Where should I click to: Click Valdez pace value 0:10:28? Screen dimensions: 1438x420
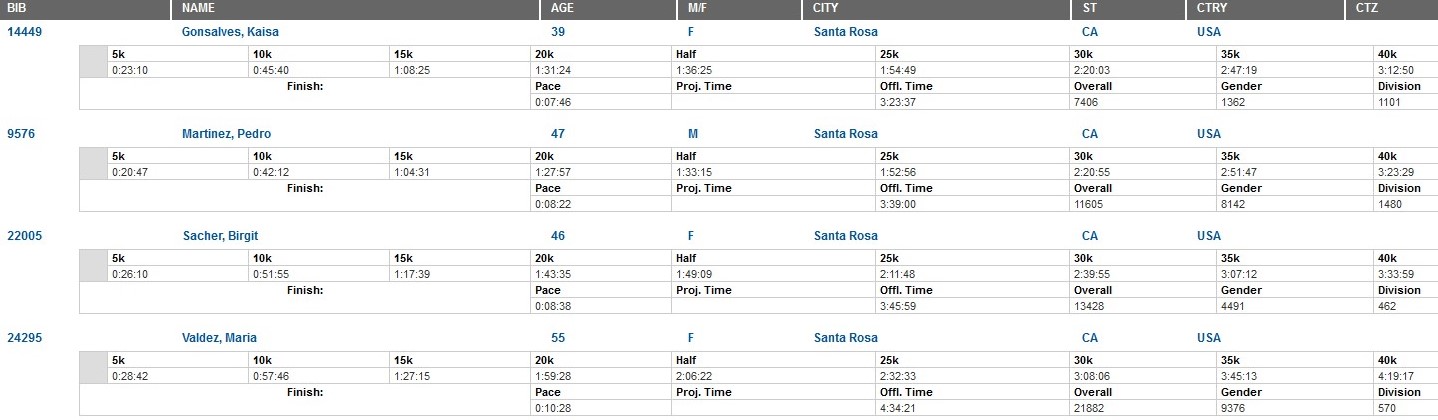[553, 408]
